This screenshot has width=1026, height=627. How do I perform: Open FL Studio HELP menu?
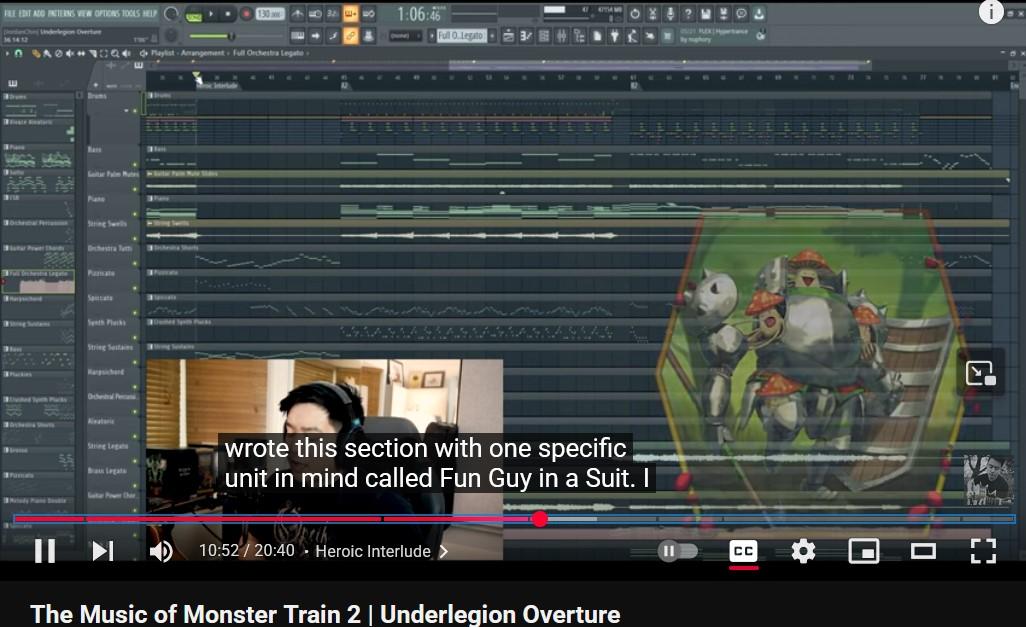tap(150, 13)
